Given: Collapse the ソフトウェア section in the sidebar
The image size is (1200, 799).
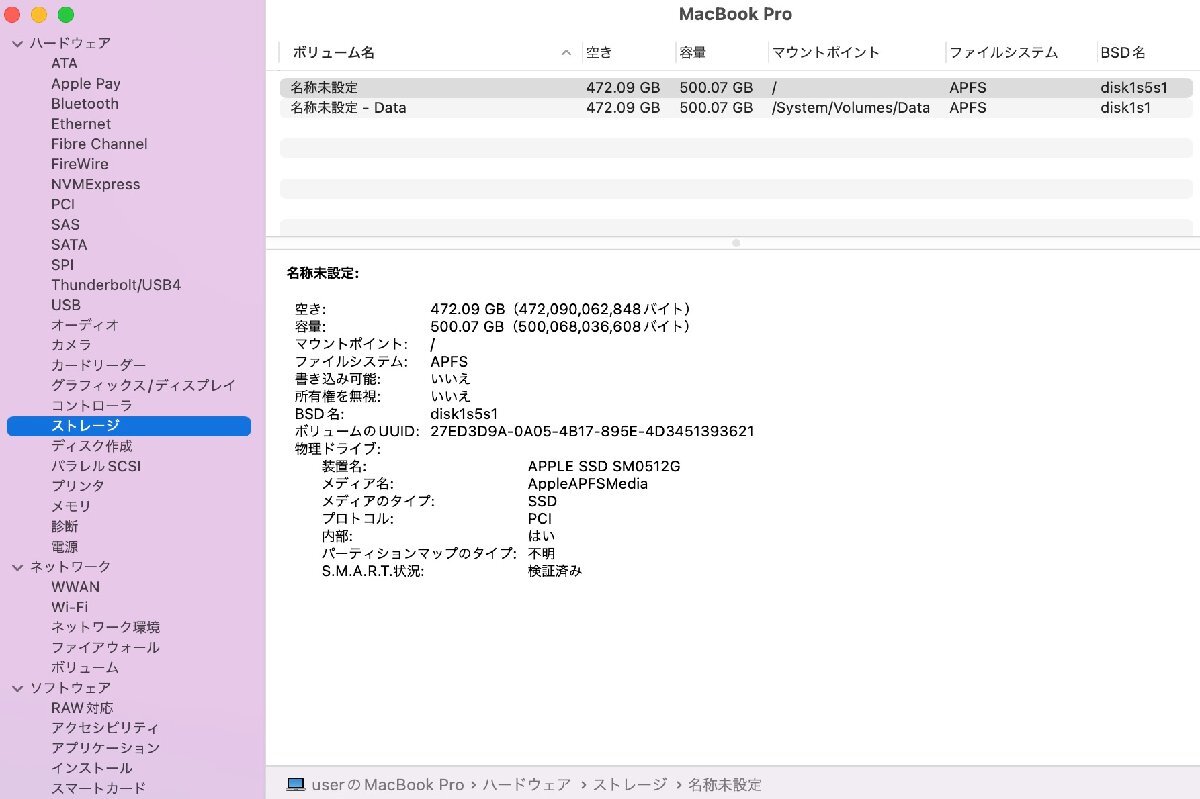Looking at the screenshot, I should [x=16, y=687].
